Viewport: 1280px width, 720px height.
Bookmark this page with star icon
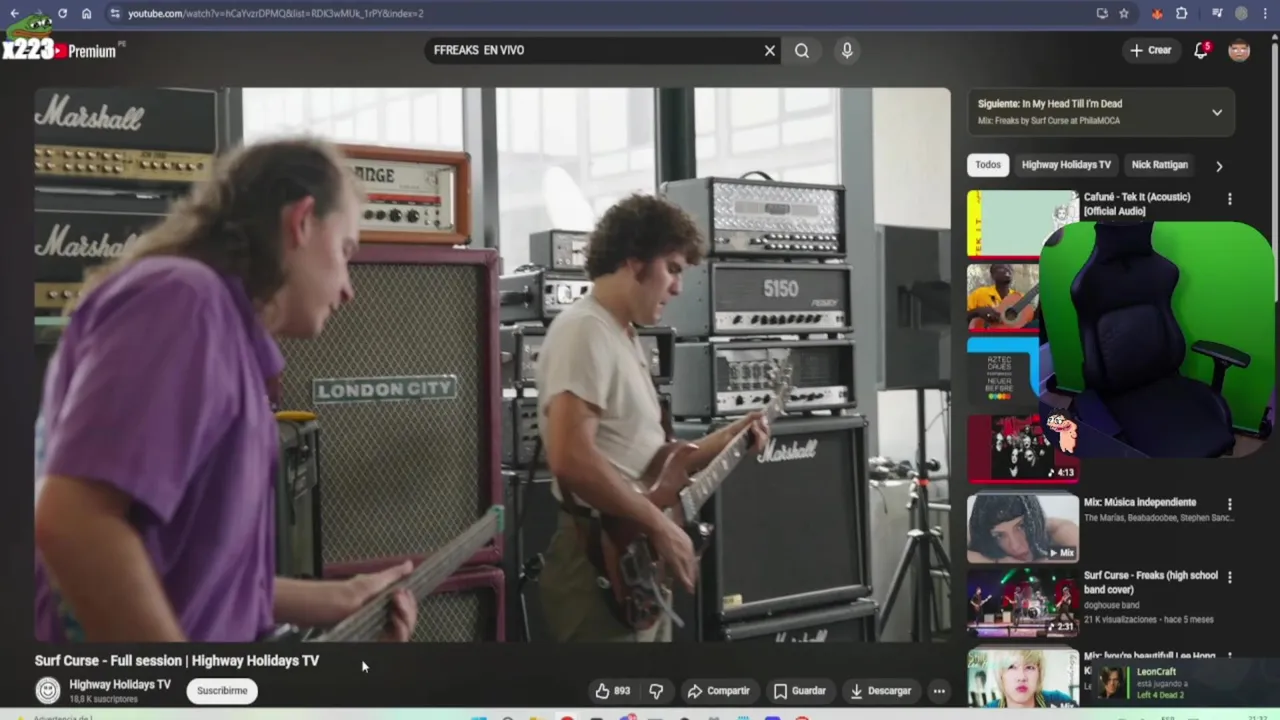(1124, 13)
